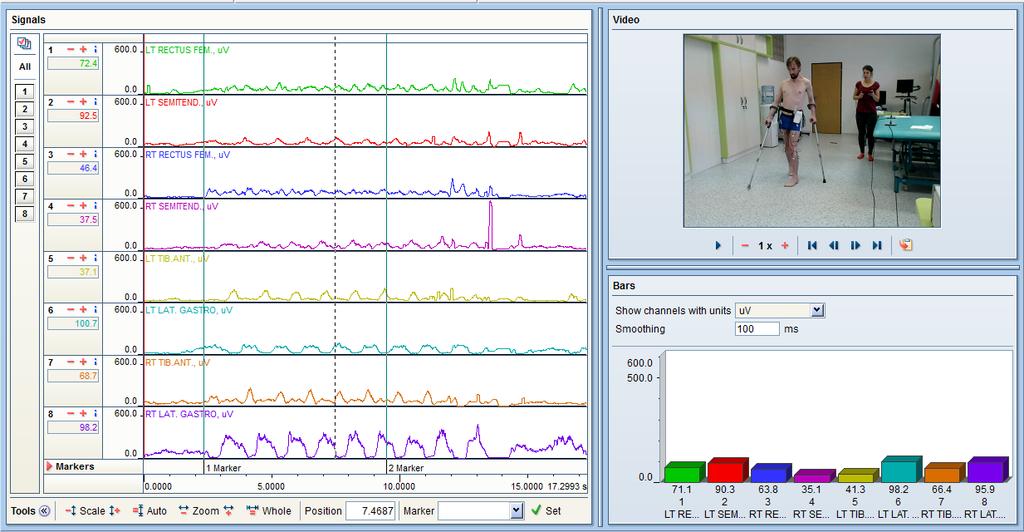Click the '1 Marker' label on timeline
1024x532 pixels.
click(x=223, y=468)
